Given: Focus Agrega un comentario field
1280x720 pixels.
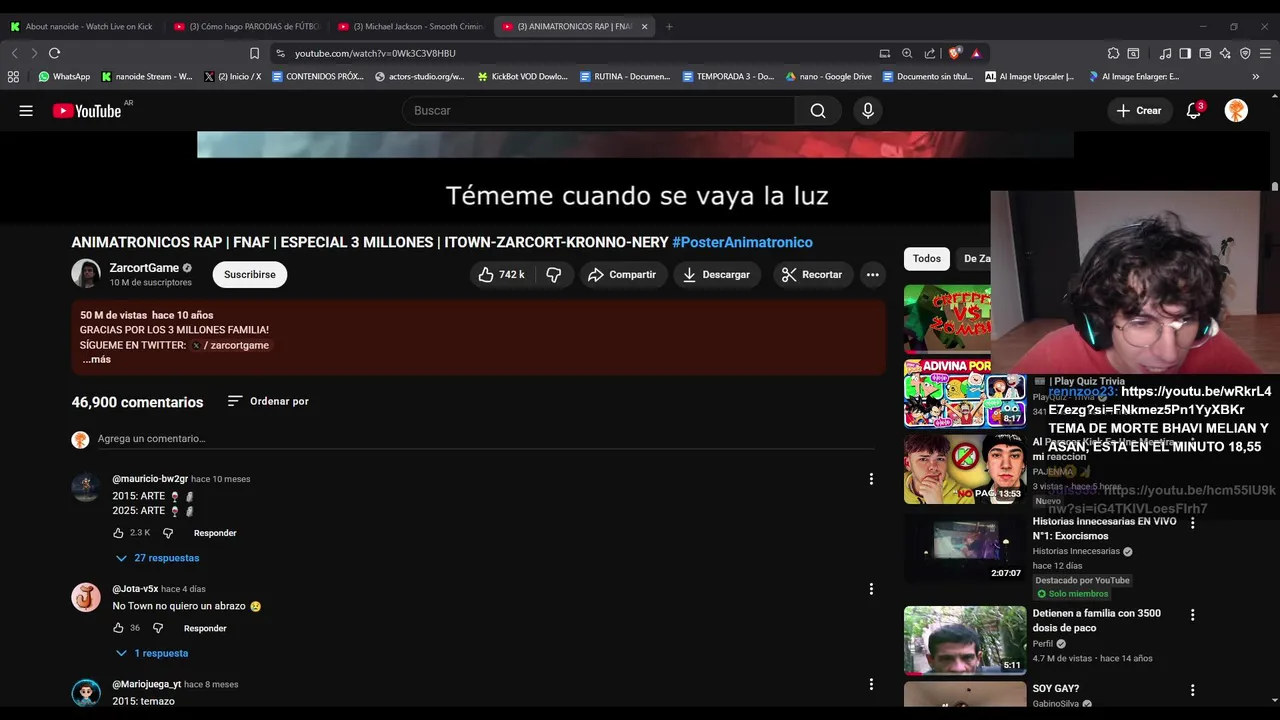Looking at the screenshot, I should 485,439.
